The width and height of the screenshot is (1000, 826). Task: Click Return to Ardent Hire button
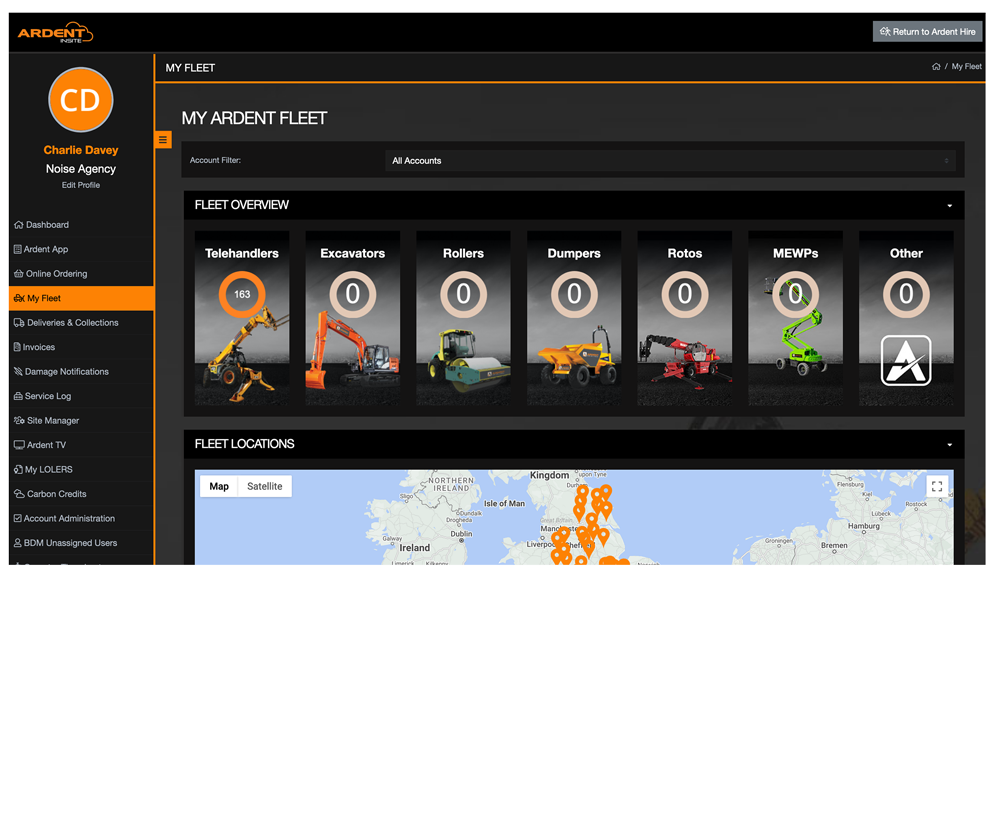pos(927,32)
